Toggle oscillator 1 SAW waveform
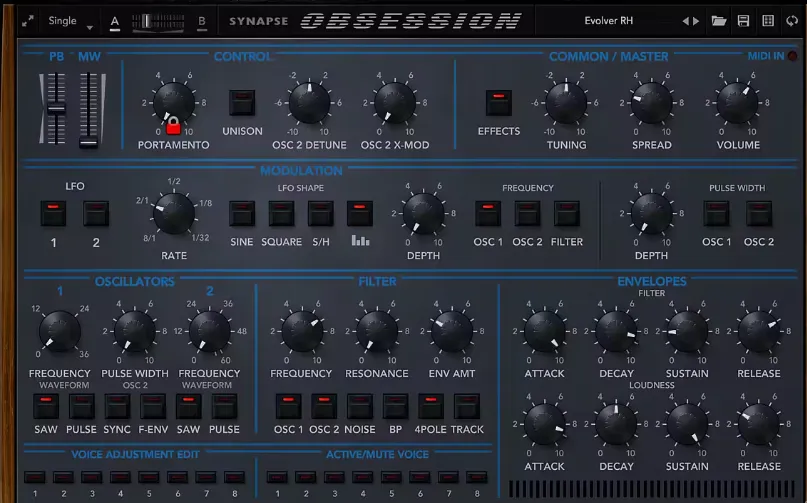Image resolution: width=807 pixels, height=503 pixels. pos(46,407)
